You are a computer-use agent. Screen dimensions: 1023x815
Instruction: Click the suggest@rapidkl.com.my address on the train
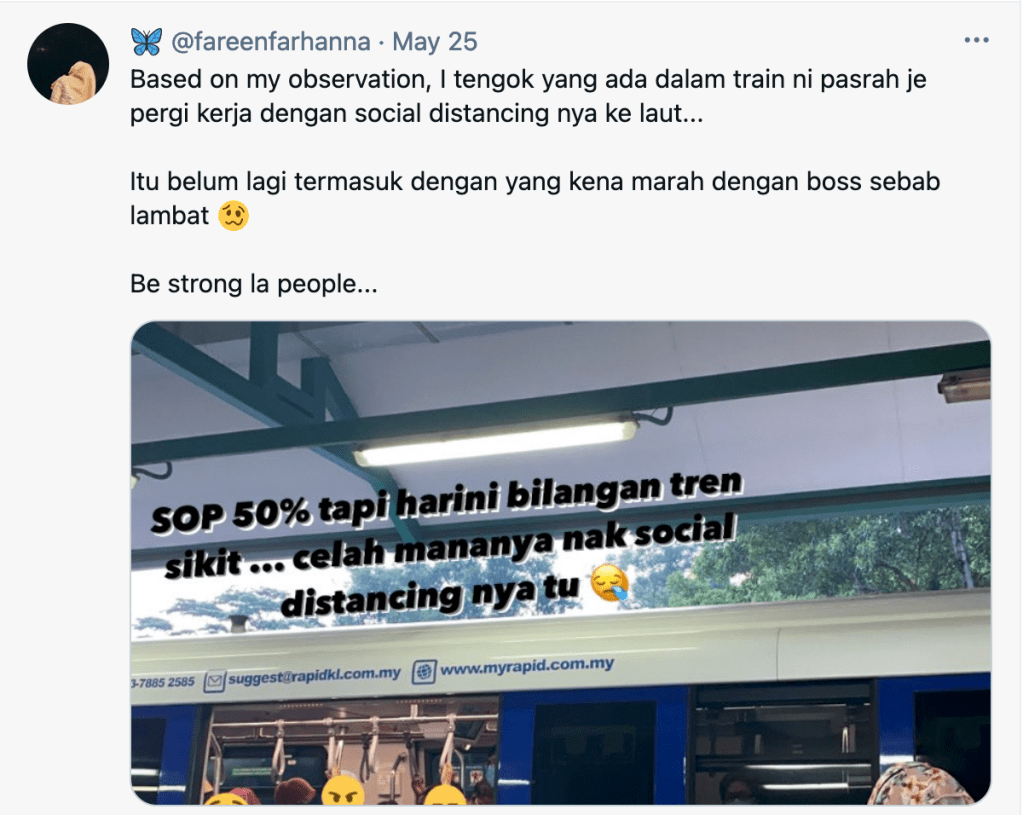coord(314,676)
